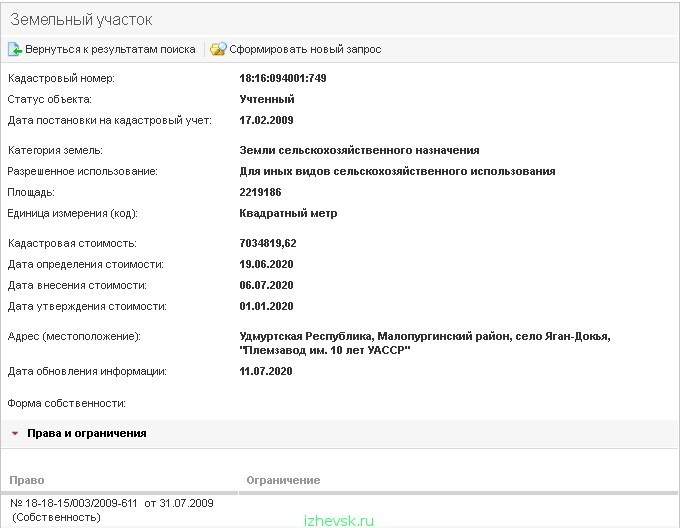The image size is (681, 528).
Task: Click the izhevsk.ru watermark link
Action: [339, 521]
